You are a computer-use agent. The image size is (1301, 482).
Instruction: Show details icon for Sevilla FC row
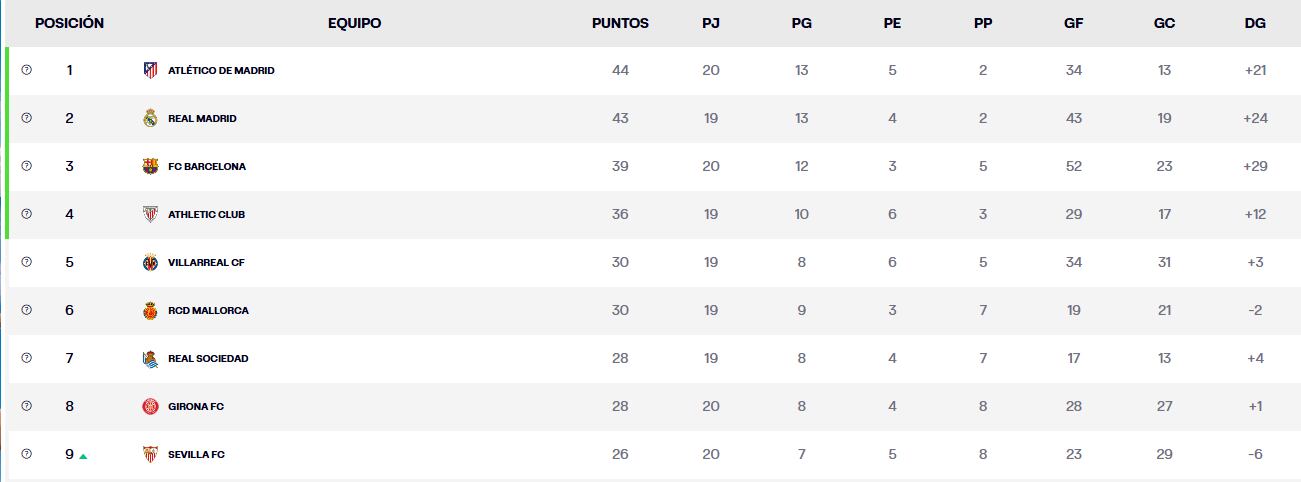pyautogui.click(x=27, y=454)
